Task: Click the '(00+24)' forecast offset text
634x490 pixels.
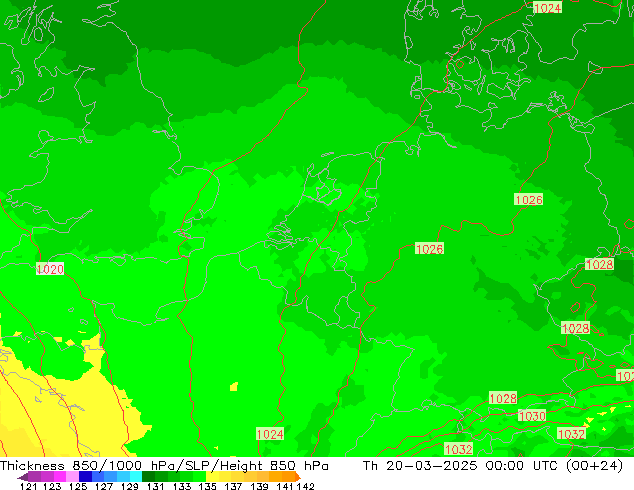Action: point(594,466)
